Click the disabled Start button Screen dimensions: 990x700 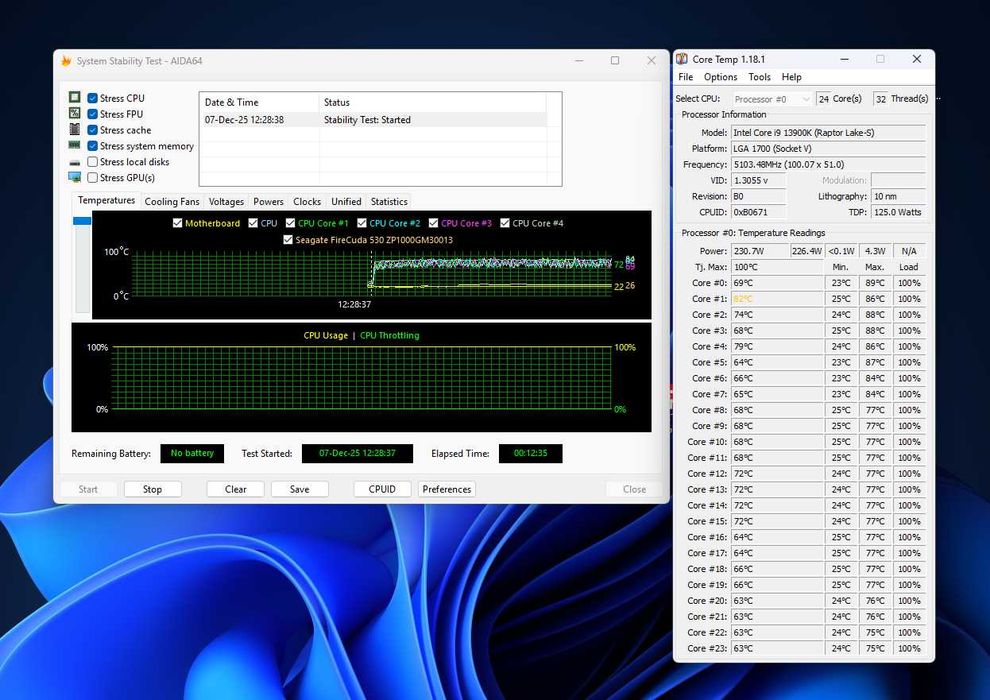click(88, 489)
